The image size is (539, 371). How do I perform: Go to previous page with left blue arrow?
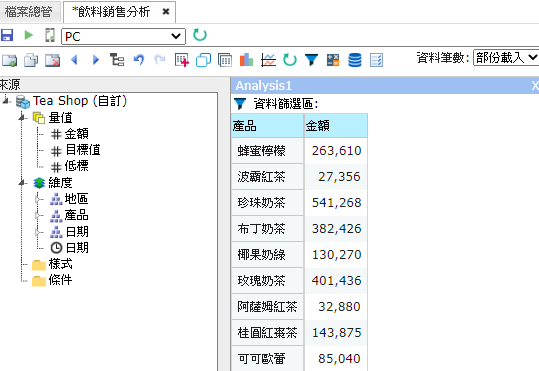pos(74,60)
